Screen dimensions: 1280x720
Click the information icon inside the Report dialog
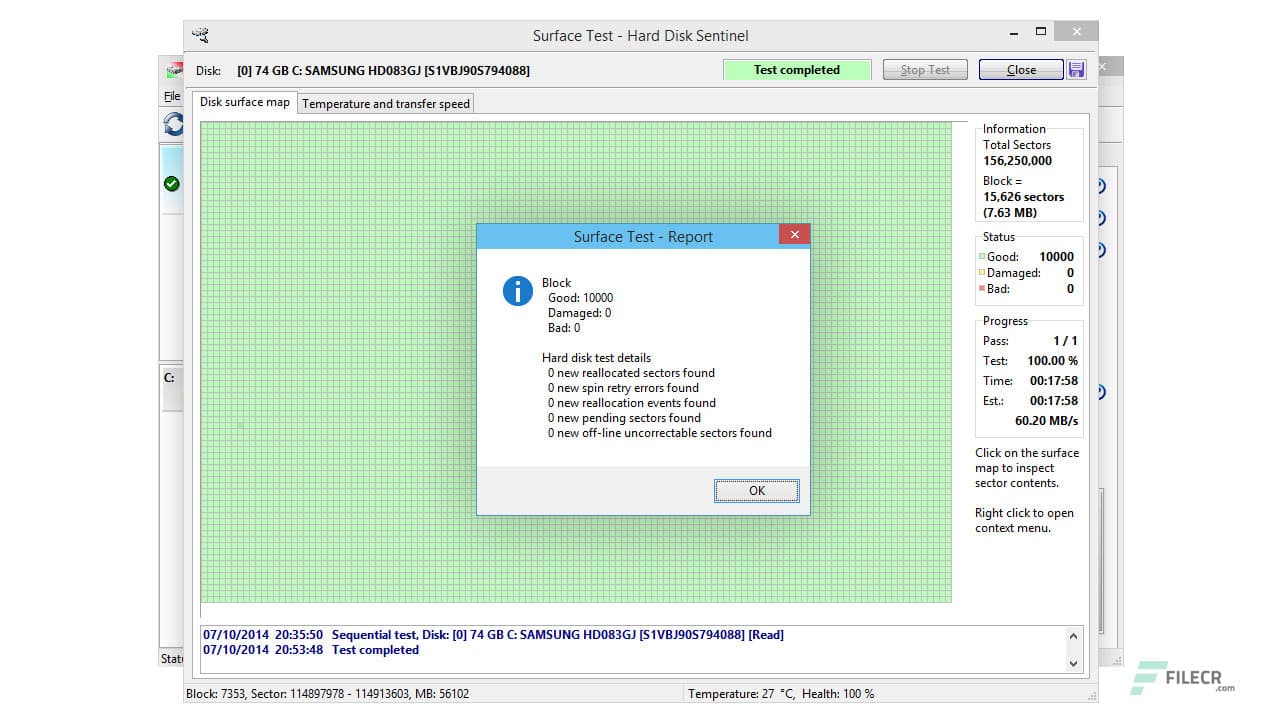coord(517,291)
